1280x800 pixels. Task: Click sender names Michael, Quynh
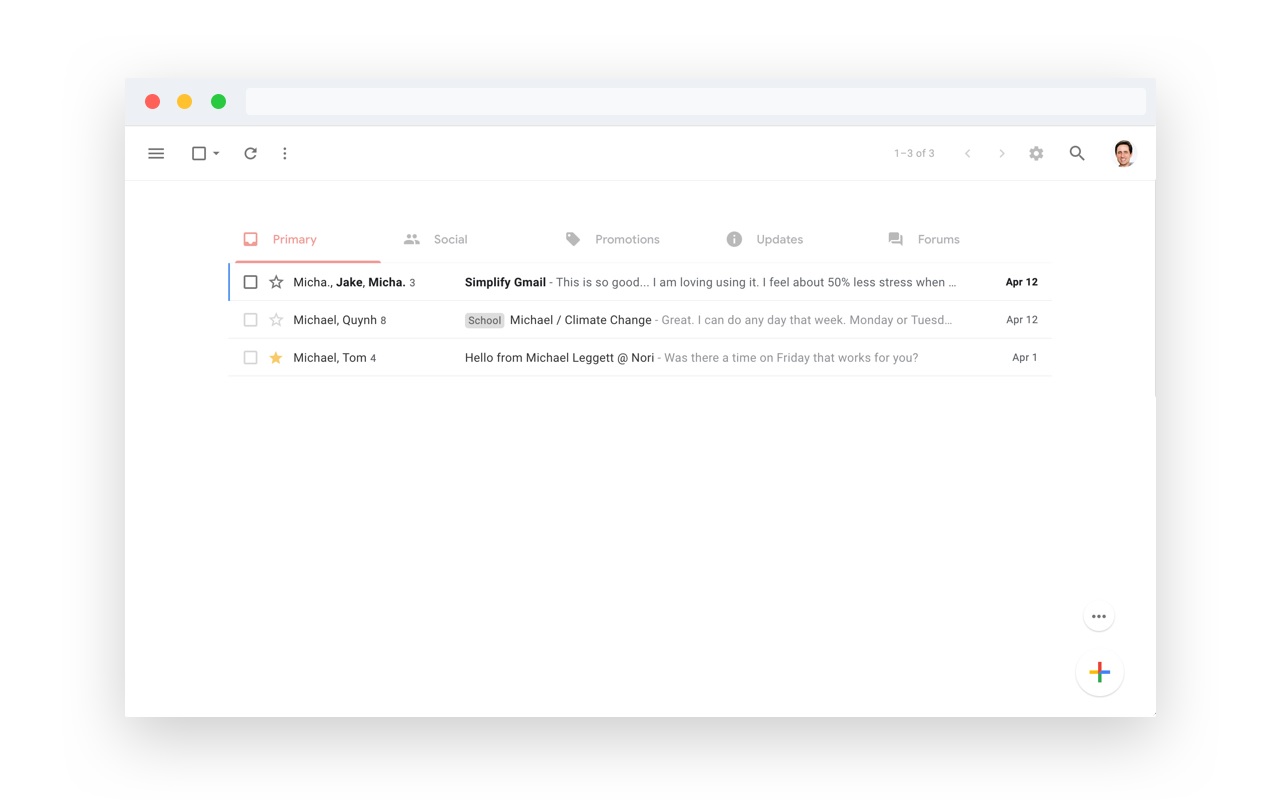335,320
